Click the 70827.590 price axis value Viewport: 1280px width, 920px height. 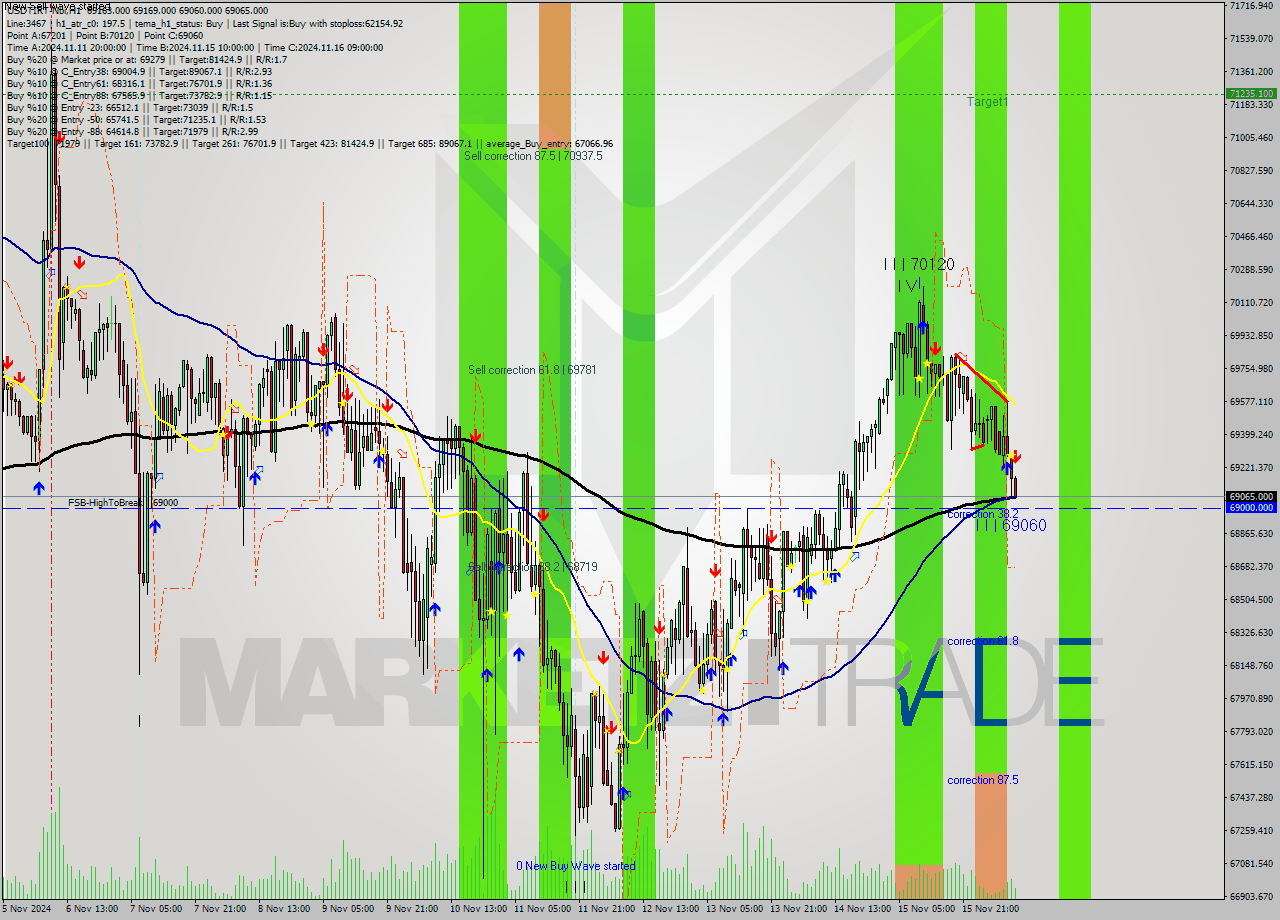(x=1251, y=170)
